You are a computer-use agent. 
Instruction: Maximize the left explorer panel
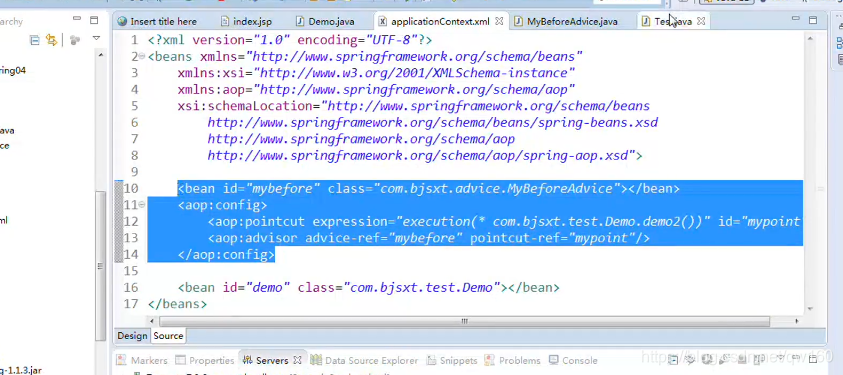click(94, 20)
